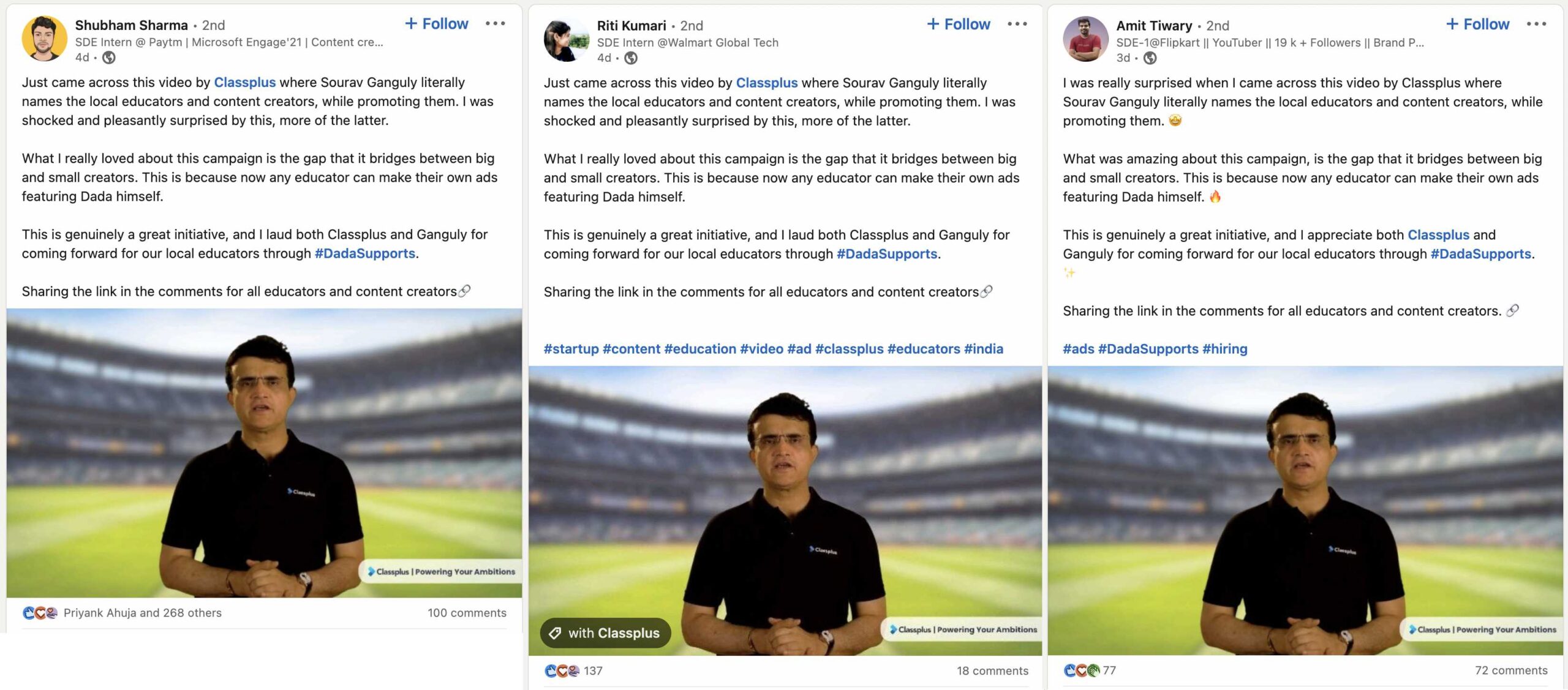Open Classplus mention link in Shubham's post
The image size is (1568, 690).
pos(244,83)
